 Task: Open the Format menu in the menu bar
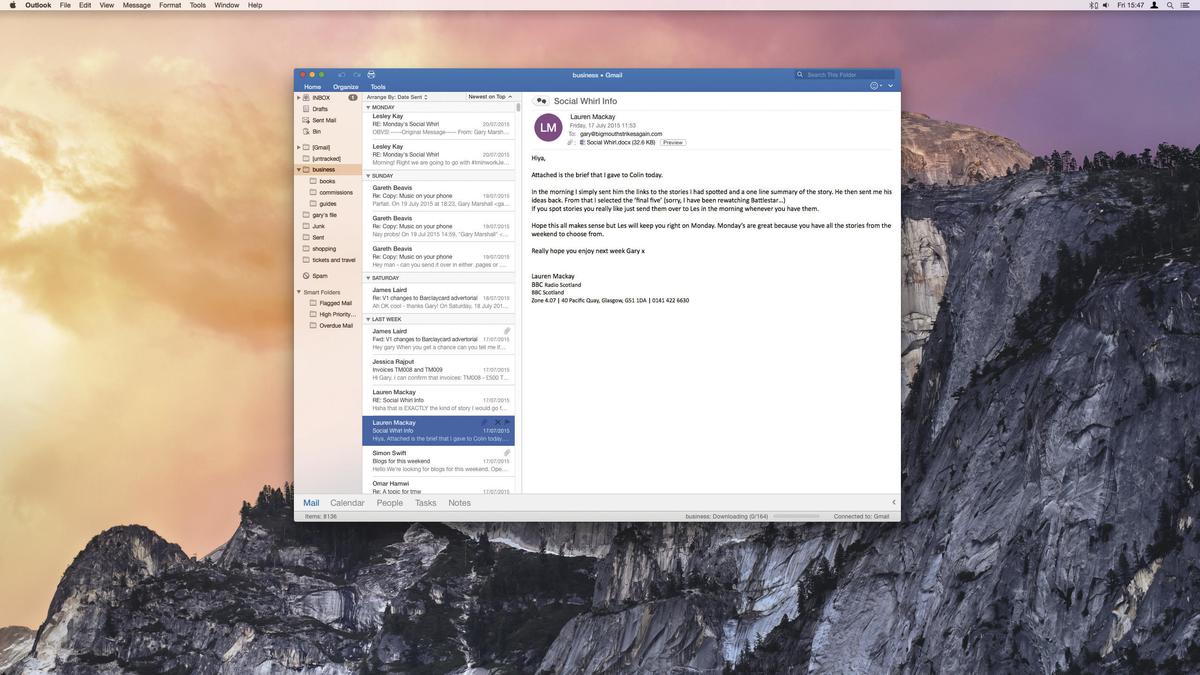(x=170, y=5)
